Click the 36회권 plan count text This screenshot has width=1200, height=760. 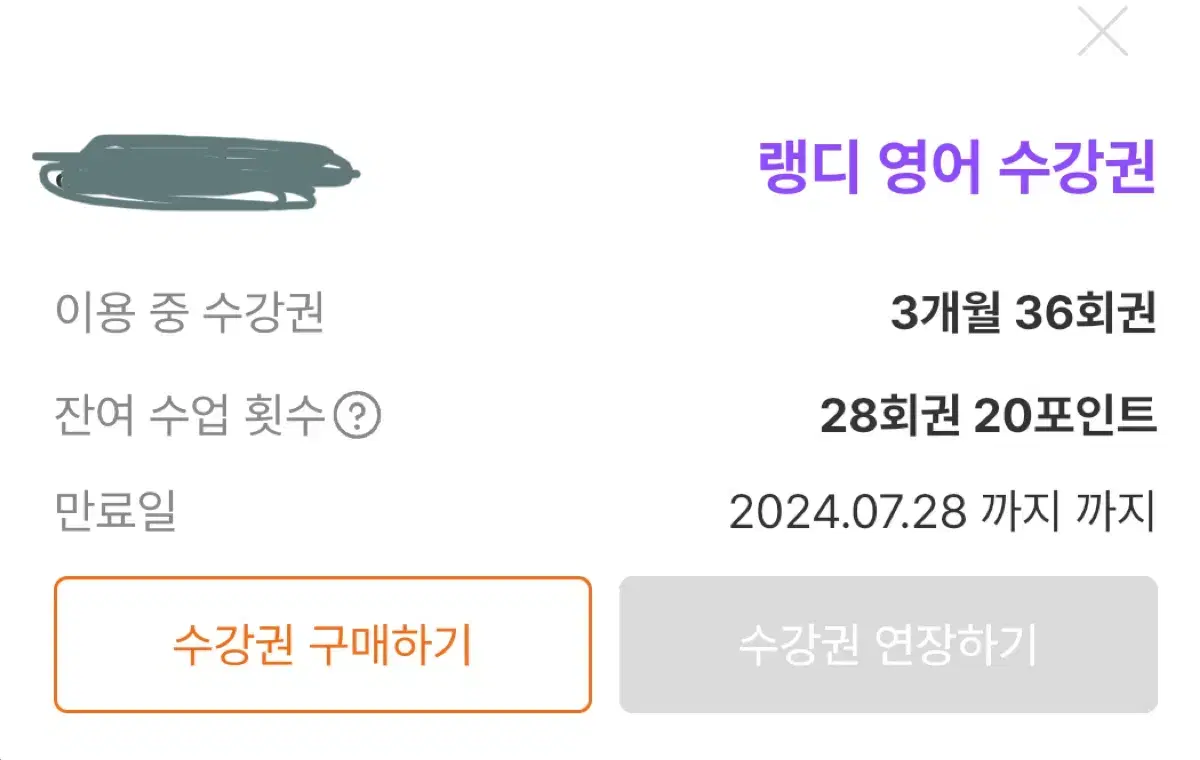coord(1086,314)
